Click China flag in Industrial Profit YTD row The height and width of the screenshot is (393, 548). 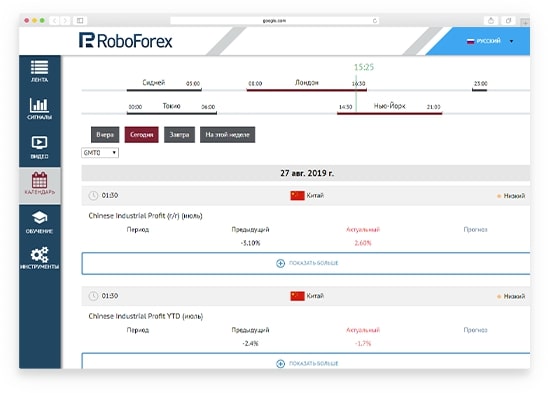pos(297,296)
